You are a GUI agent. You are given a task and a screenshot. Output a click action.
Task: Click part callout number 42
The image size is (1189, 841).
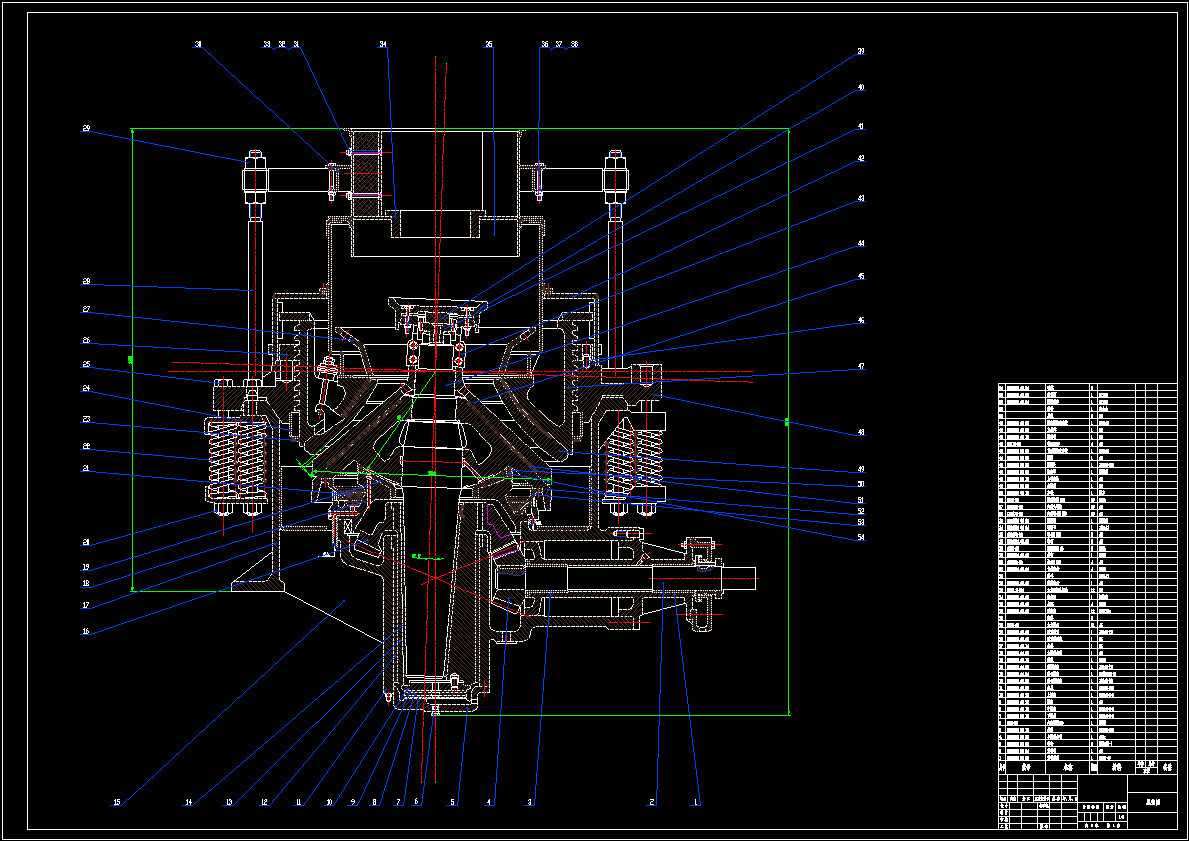pos(861,159)
